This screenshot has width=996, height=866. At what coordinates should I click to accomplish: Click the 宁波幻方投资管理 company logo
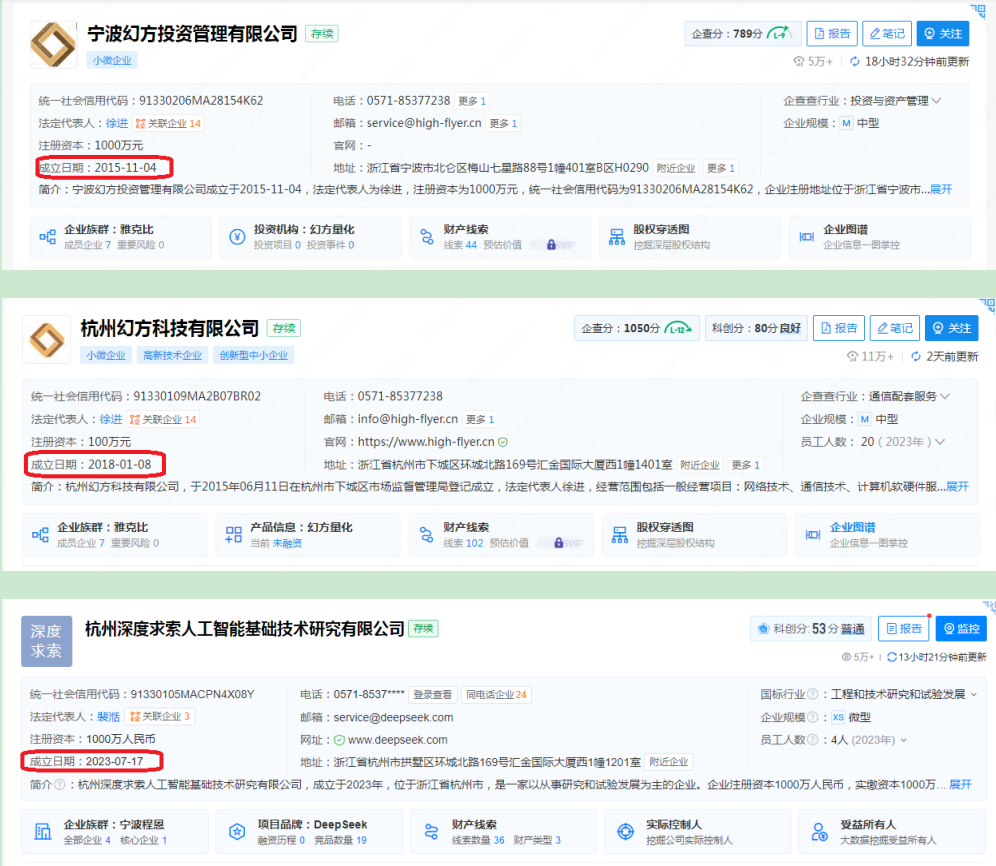[52, 44]
